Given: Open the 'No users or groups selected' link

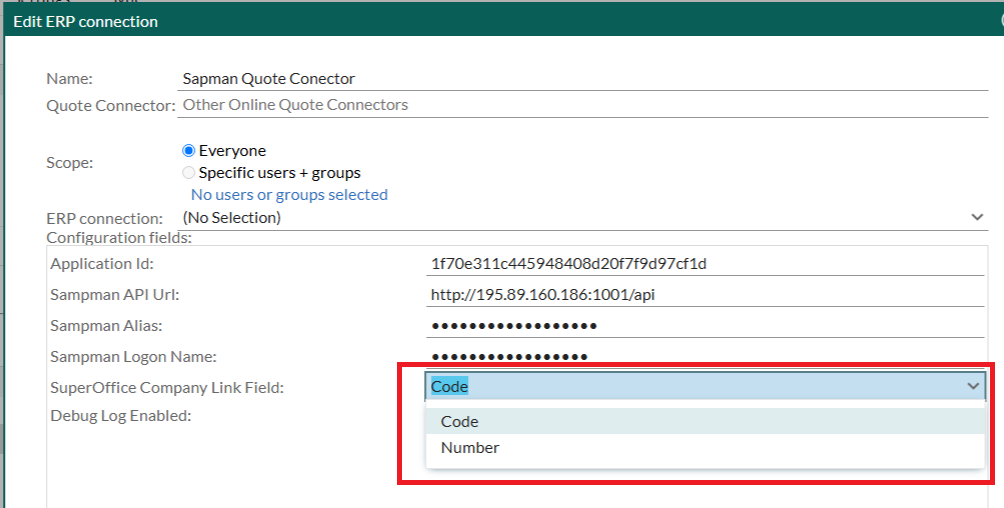Looking at the screenshot, I should 289,195.
